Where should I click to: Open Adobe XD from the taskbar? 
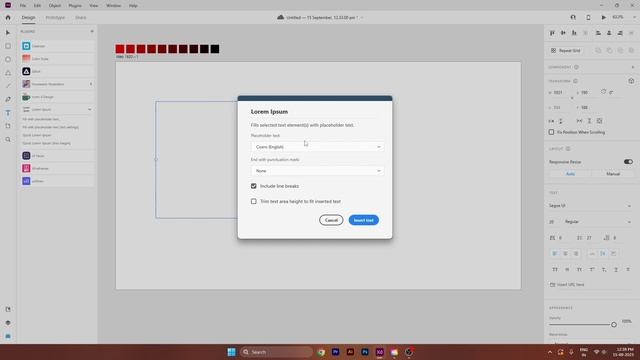click(380, 352)
